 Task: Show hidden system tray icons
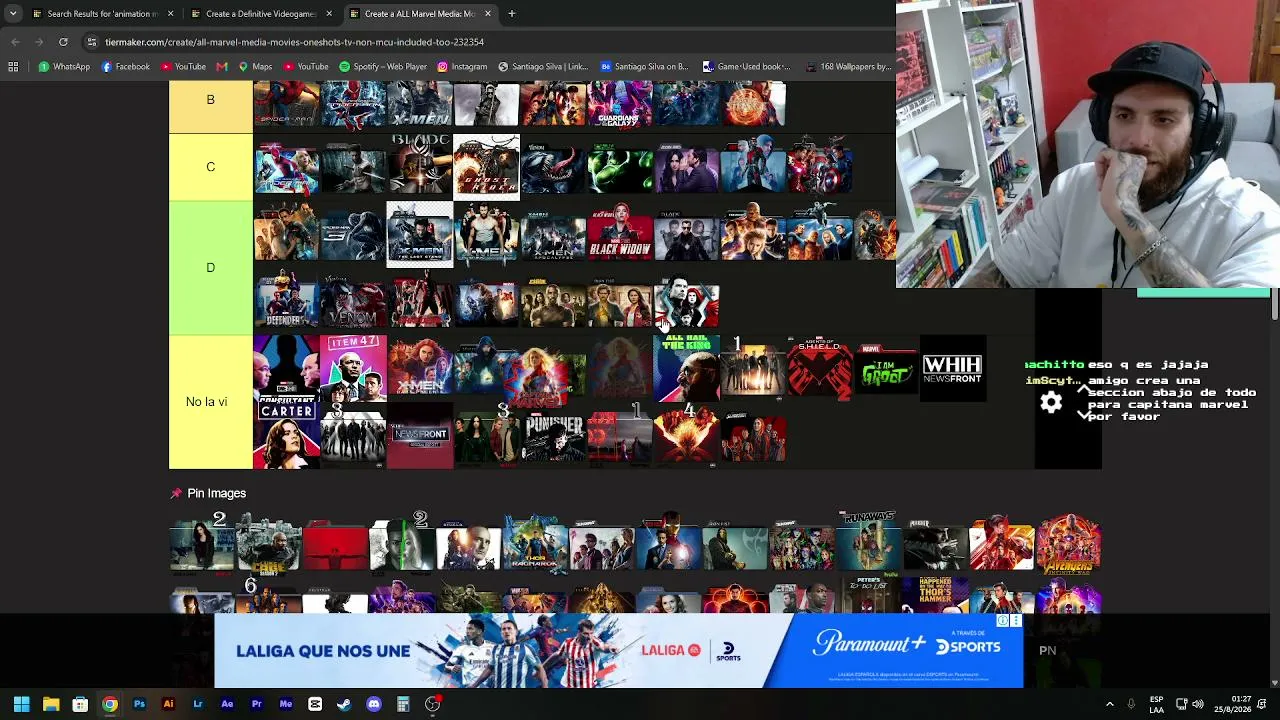click(x=1109, y=704)
